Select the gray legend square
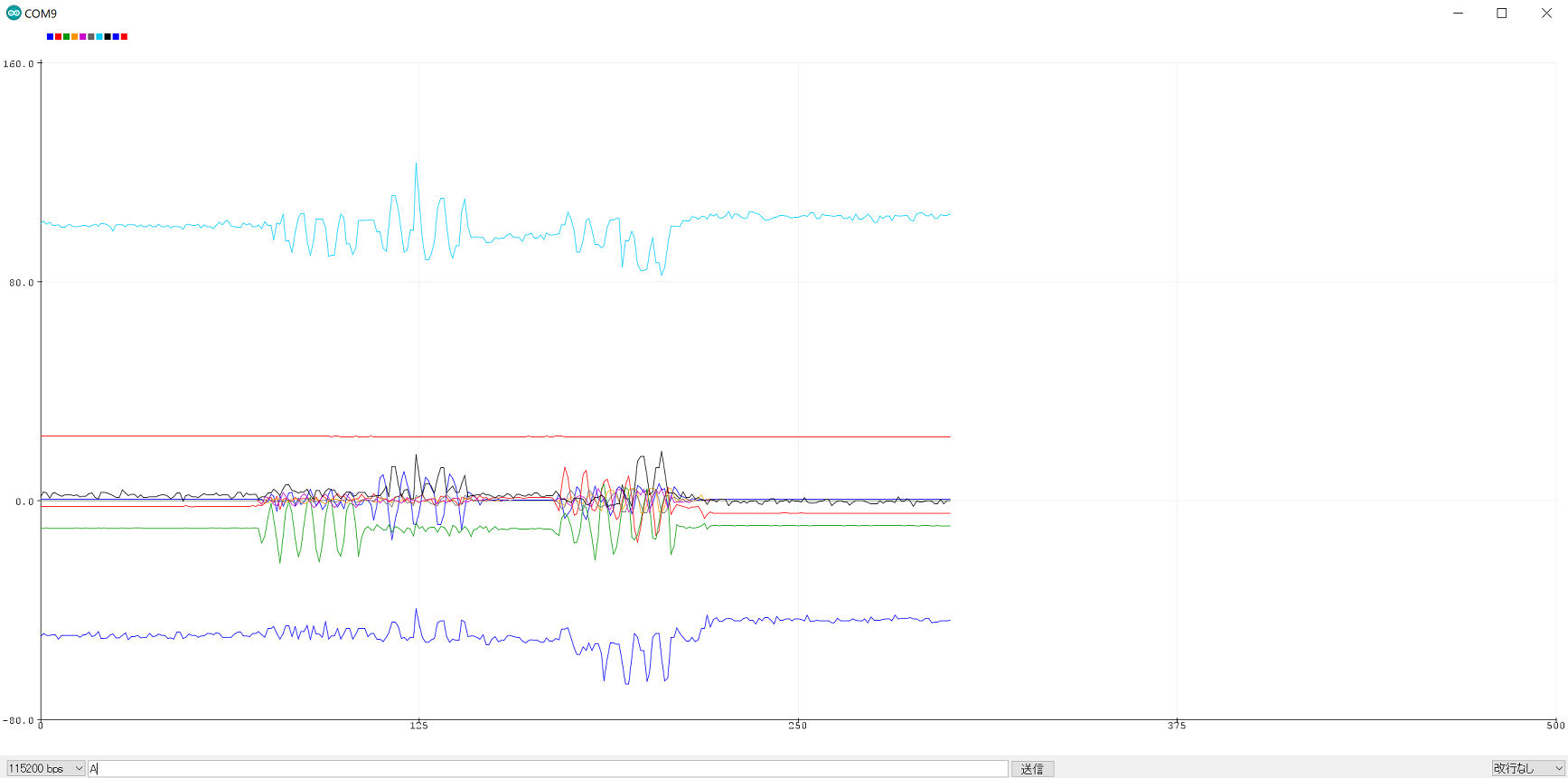The height and width of the screenshot is (778, 1568). [x=91, y=37]
